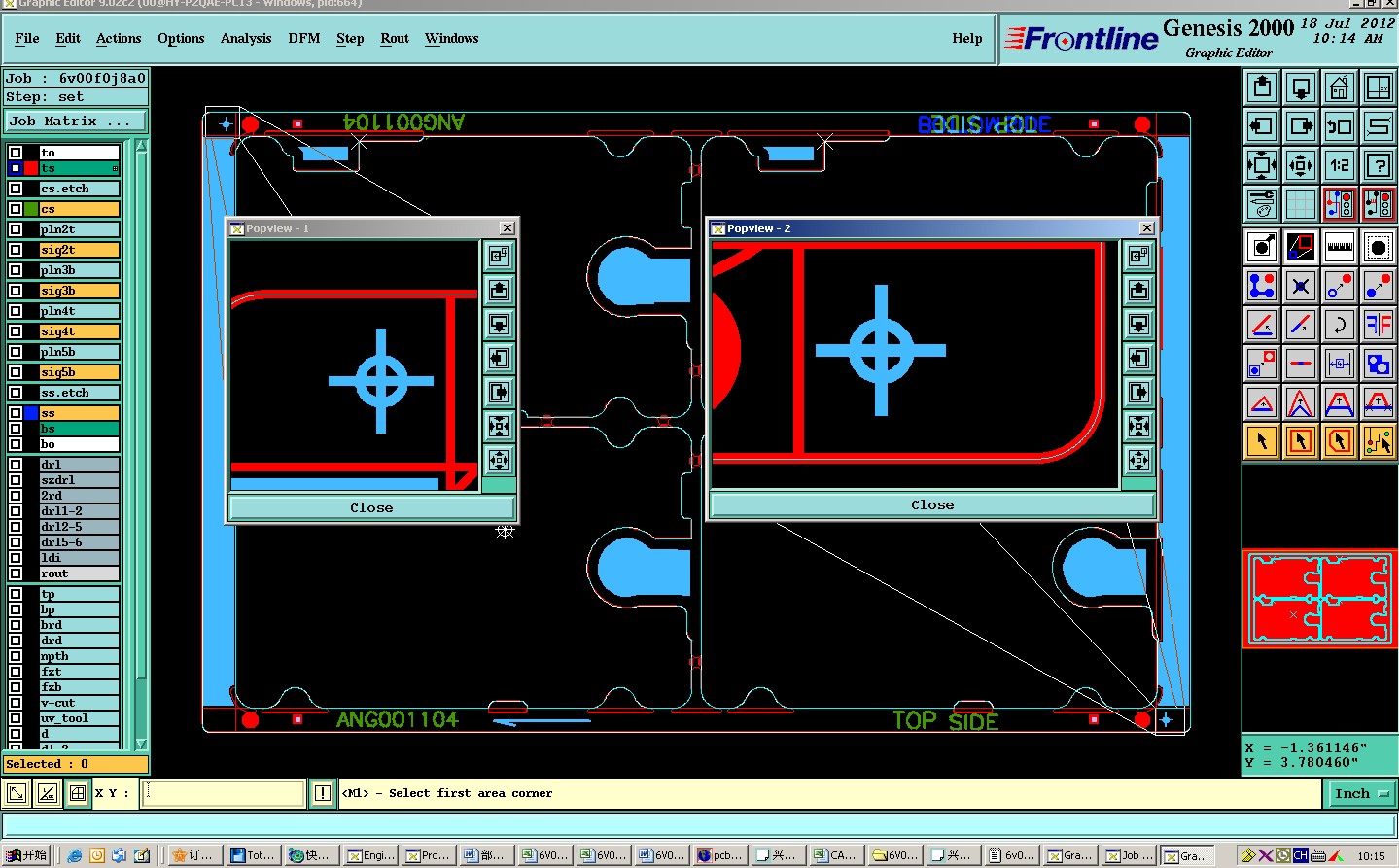Toggle the checkbox for layer 'v-cut'
The image size is (1399, 868).
(16, 703)
